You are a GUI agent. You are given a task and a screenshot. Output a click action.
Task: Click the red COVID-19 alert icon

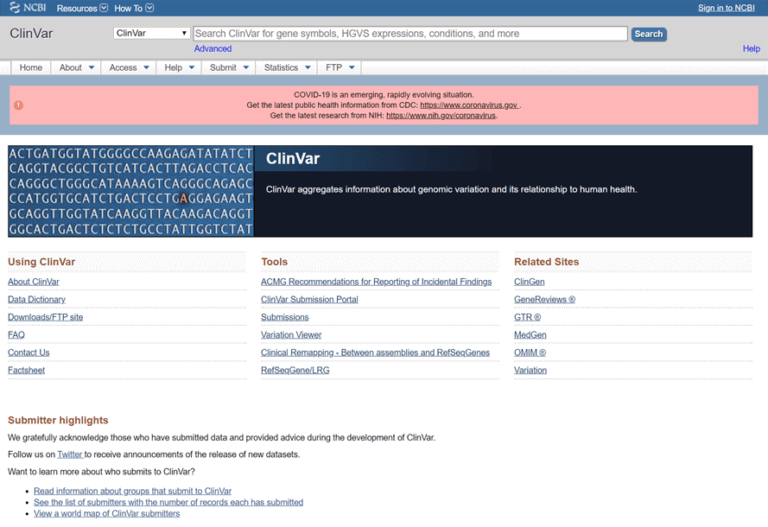[x=18, y=105]
